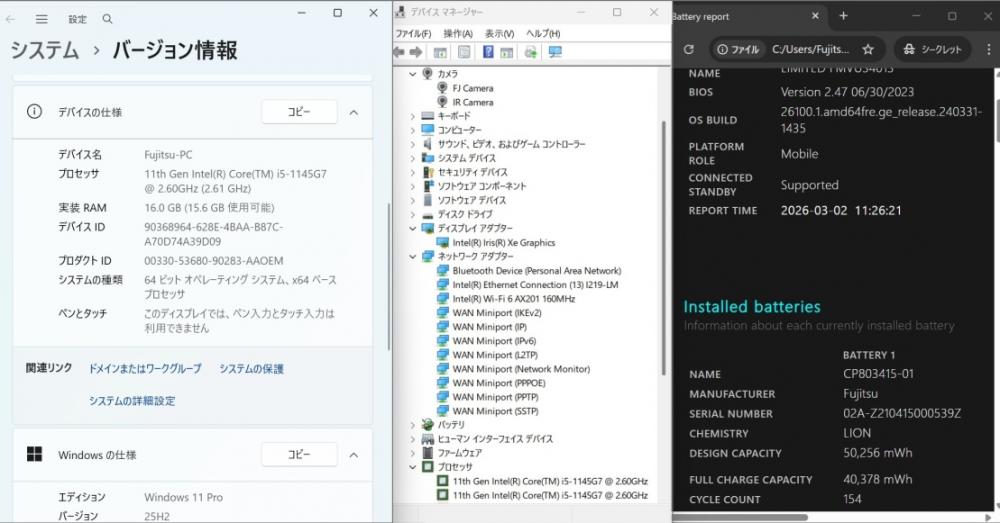Open Settings hamburger navigation menu
The height and width of the screenshot is (523, 1000).
point(41,19)
